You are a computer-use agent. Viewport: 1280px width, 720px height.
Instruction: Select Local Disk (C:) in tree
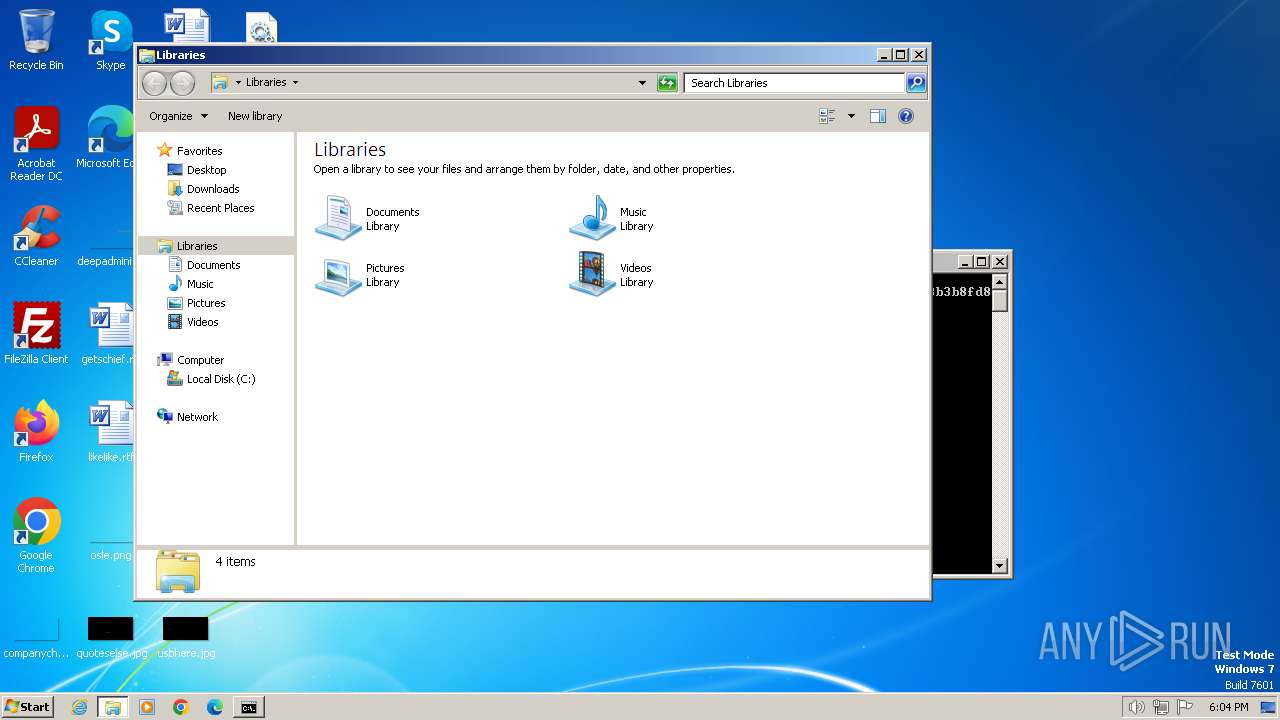(220, 379)
